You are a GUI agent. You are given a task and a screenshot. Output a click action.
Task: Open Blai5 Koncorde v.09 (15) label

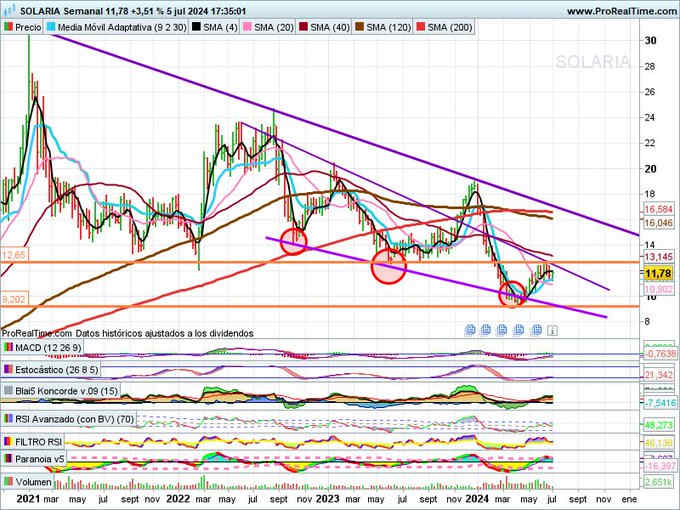pos(66,390)
